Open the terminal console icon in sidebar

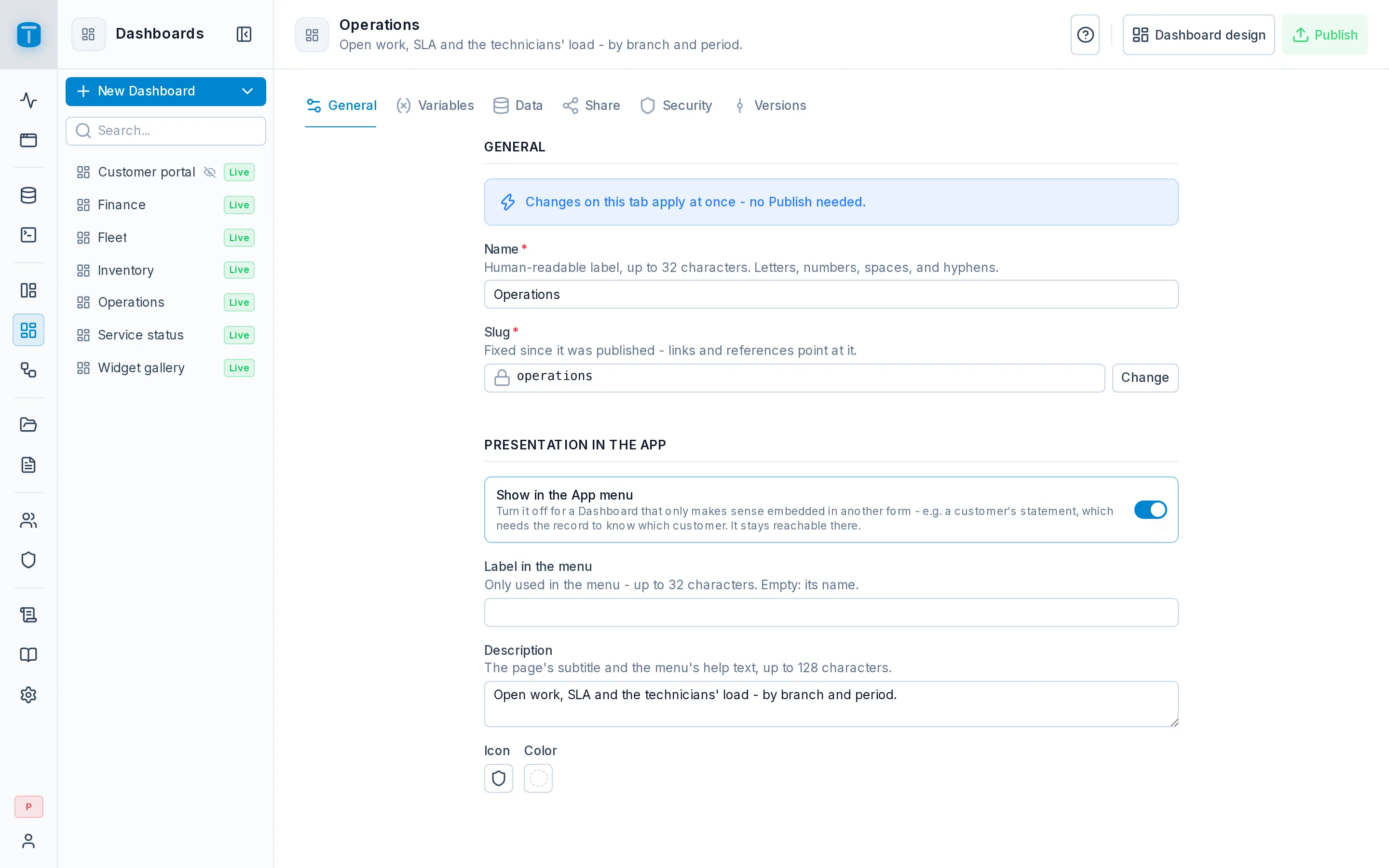(29, 235)
